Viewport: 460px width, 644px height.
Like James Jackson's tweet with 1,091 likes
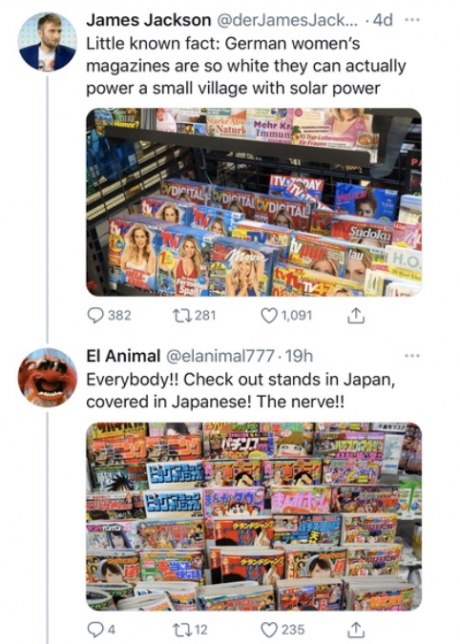pos(287,315)
